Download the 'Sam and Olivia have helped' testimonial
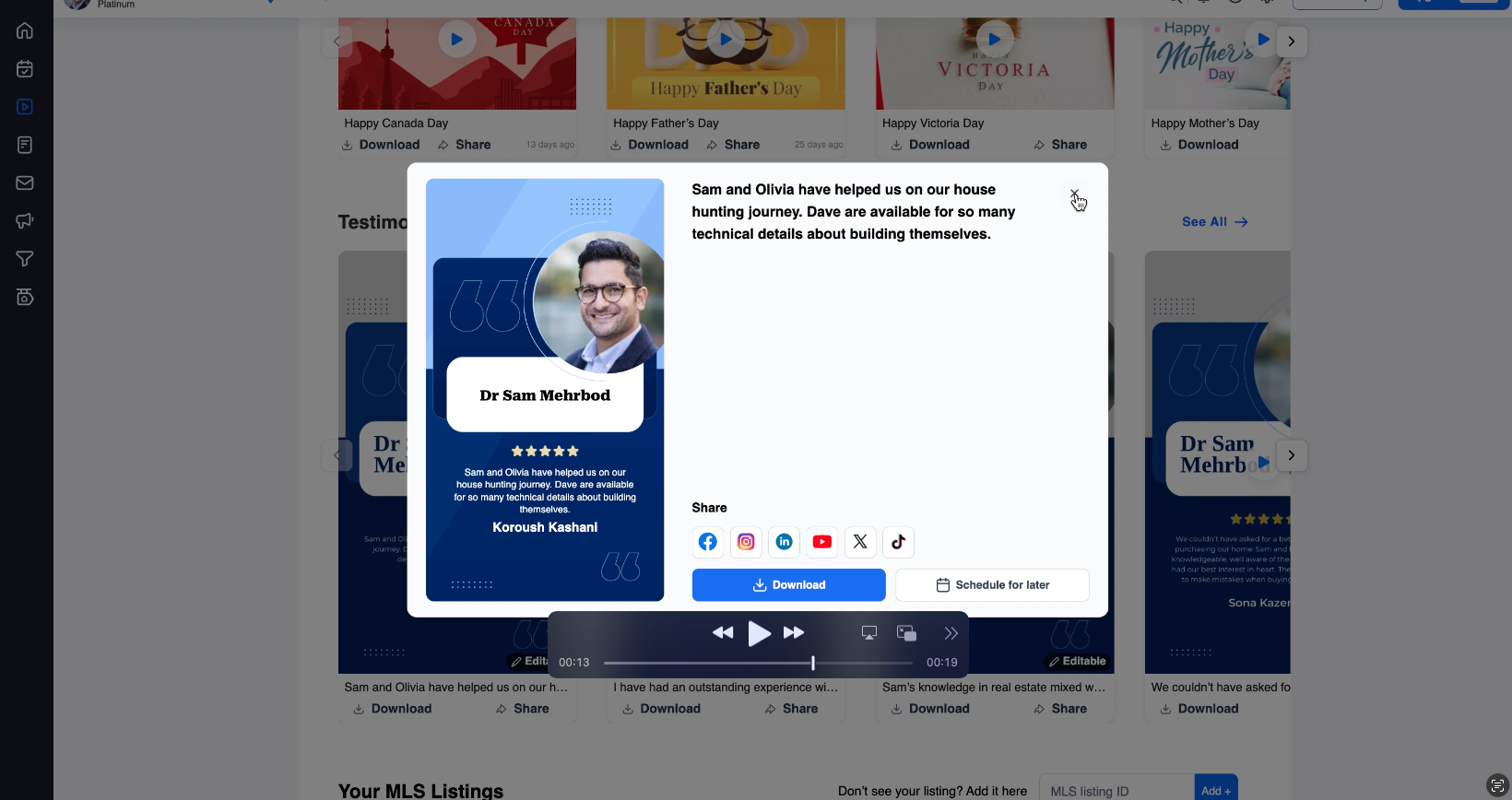Viewport: 1512px width, 800px height. [393, 709]
